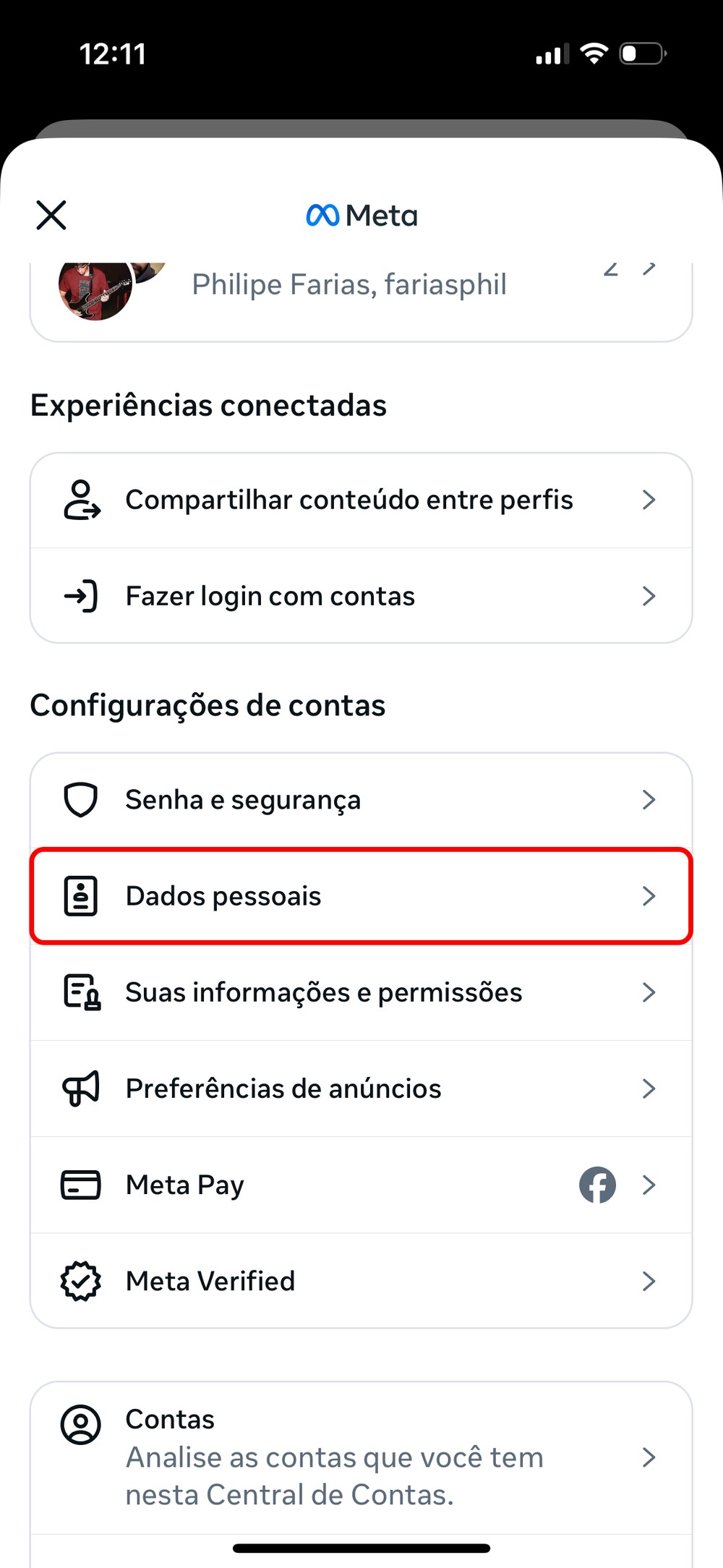Close the Meta Accounts Center sheet
The width and height of the screenshot is (723, 1568).
tap(51, 215)
